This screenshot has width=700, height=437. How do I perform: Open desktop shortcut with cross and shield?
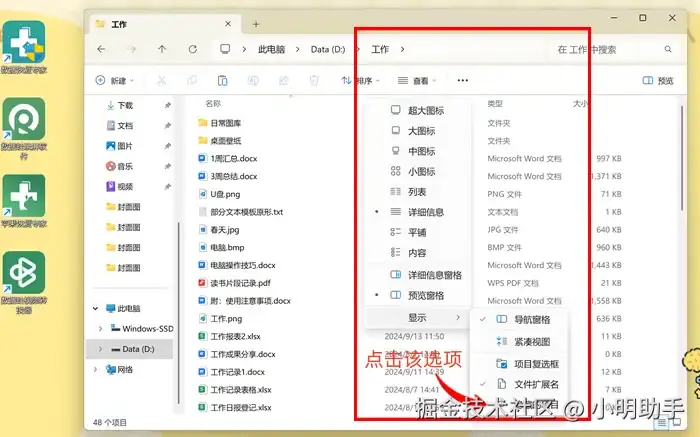24,47
